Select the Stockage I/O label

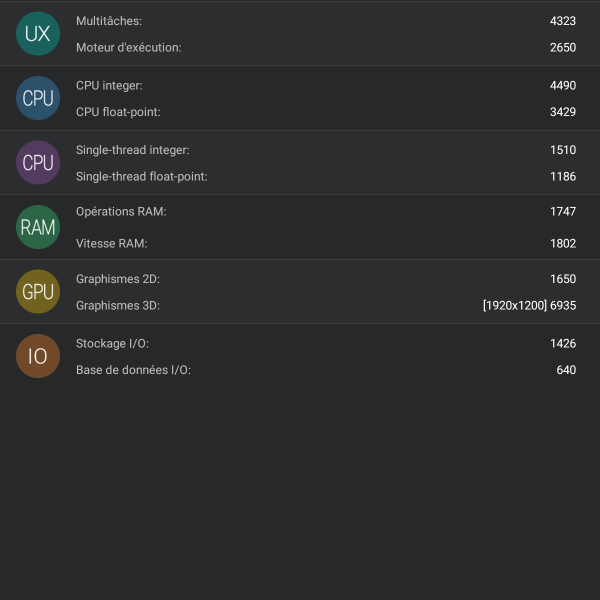coord(112,343)
